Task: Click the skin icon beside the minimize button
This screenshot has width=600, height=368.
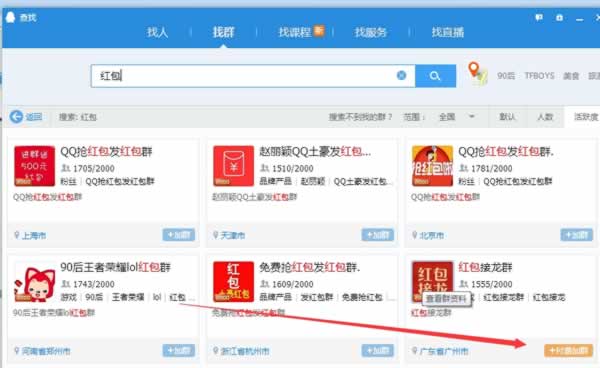Action: pos(559,18)
